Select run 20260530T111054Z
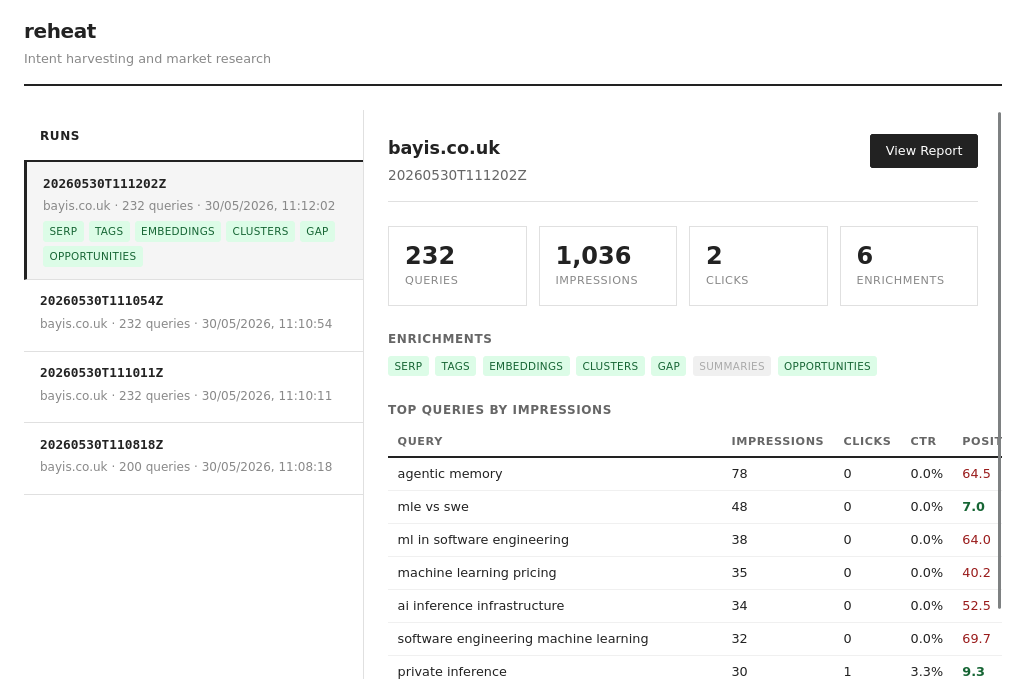1010x679 pixels. pyautogui.click(x=194, y=316)
